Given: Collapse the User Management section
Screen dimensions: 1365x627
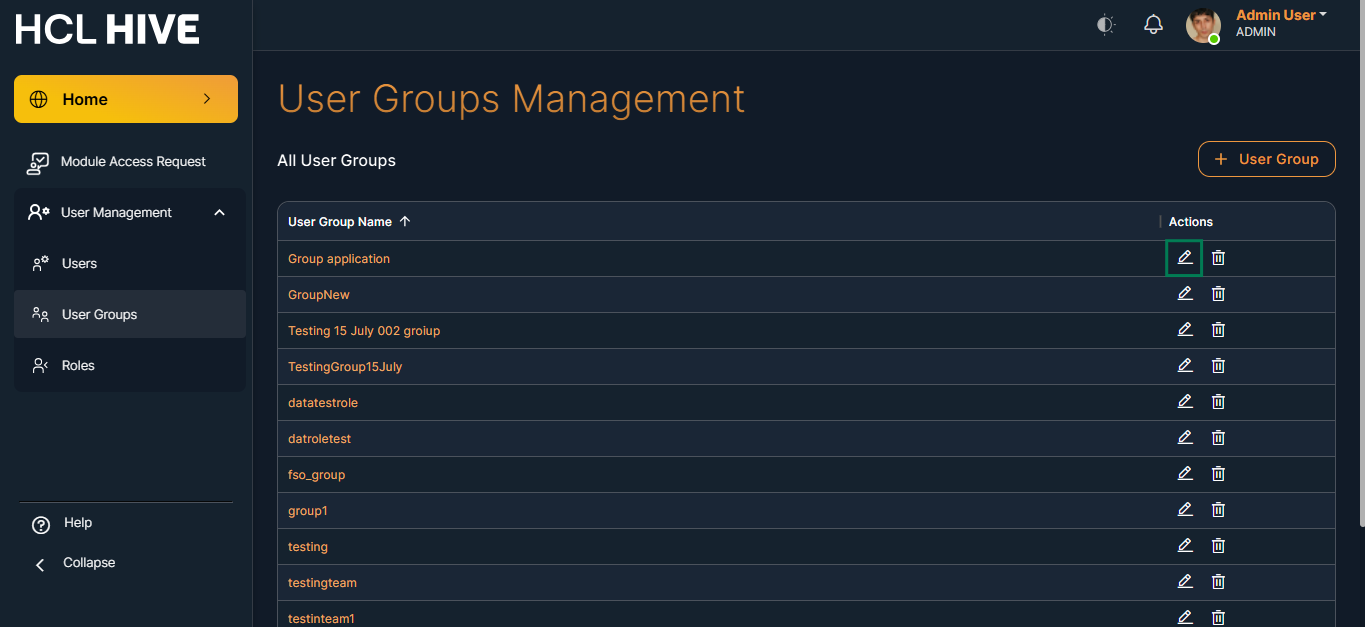Looking at the screenshot, I should [x=219, y=213].
